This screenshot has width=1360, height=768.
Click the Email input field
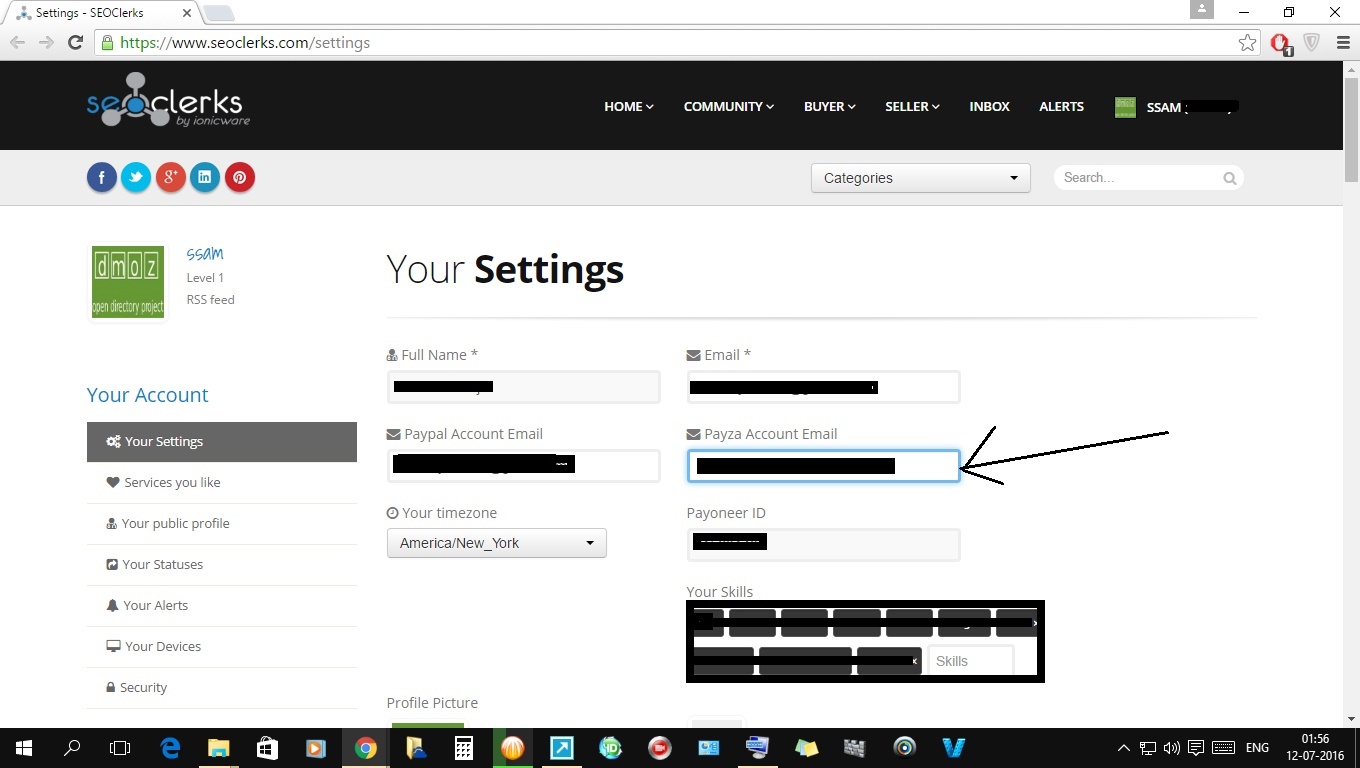(x=824, y=387)
